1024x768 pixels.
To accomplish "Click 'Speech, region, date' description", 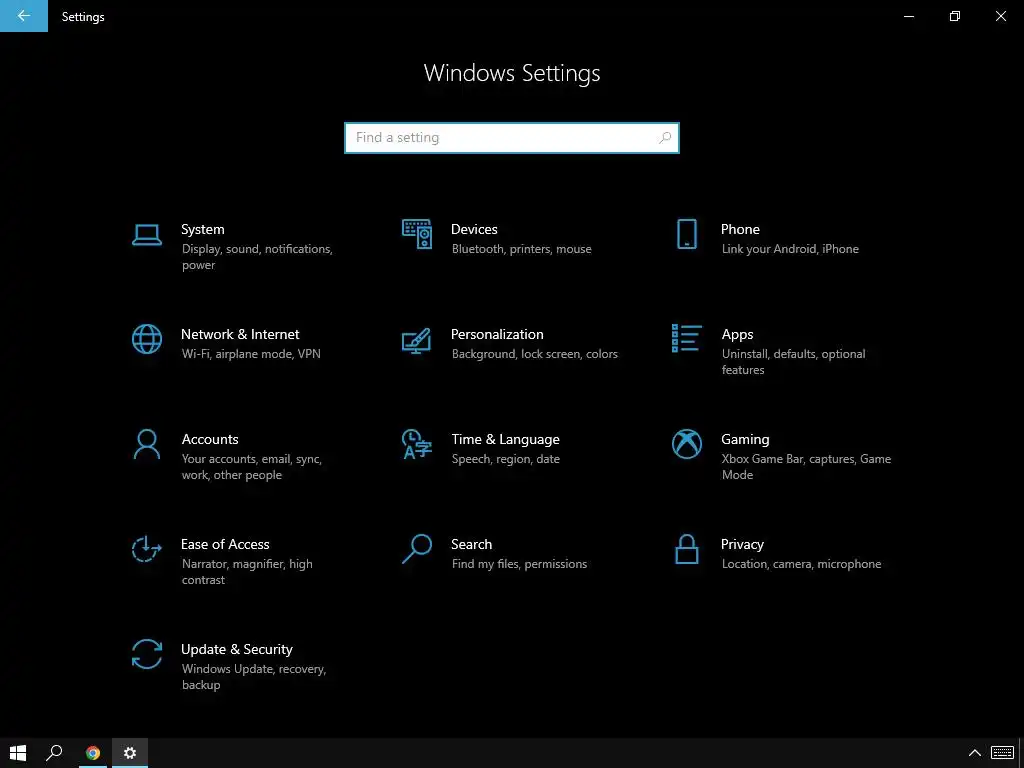I will click(506, 460).
